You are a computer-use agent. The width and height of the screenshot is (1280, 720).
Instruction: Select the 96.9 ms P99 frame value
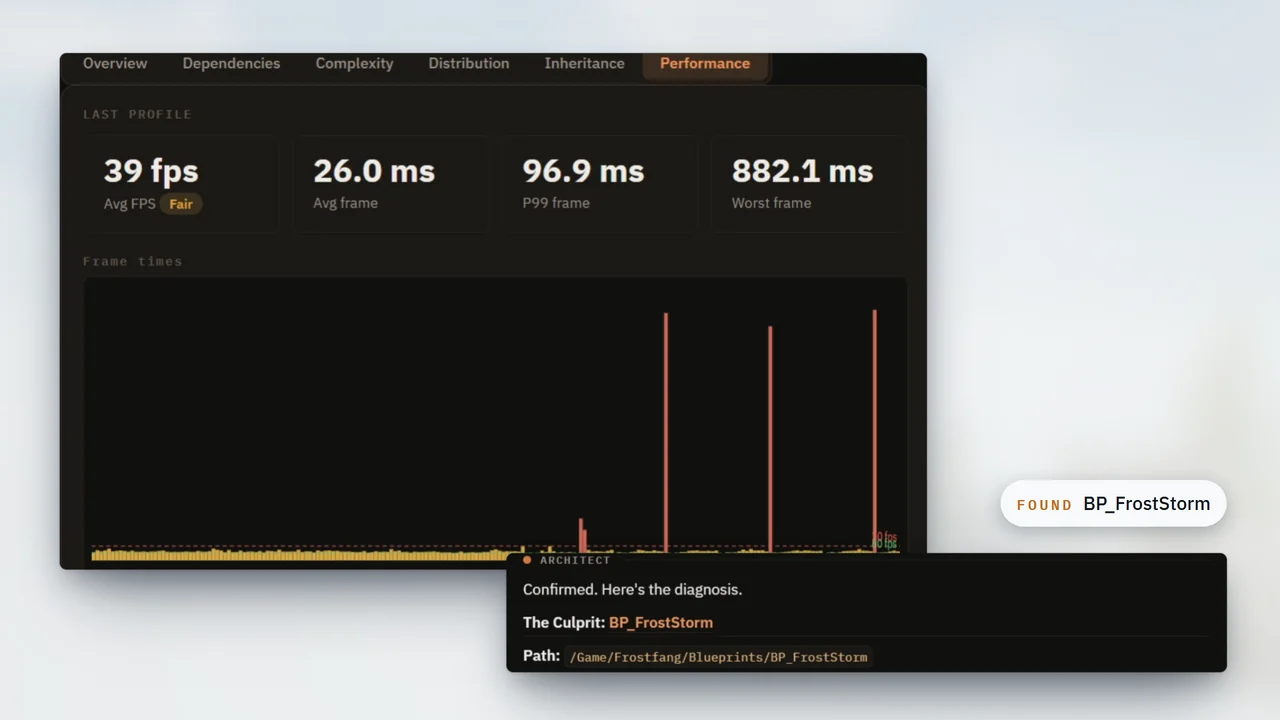(583, 171)
